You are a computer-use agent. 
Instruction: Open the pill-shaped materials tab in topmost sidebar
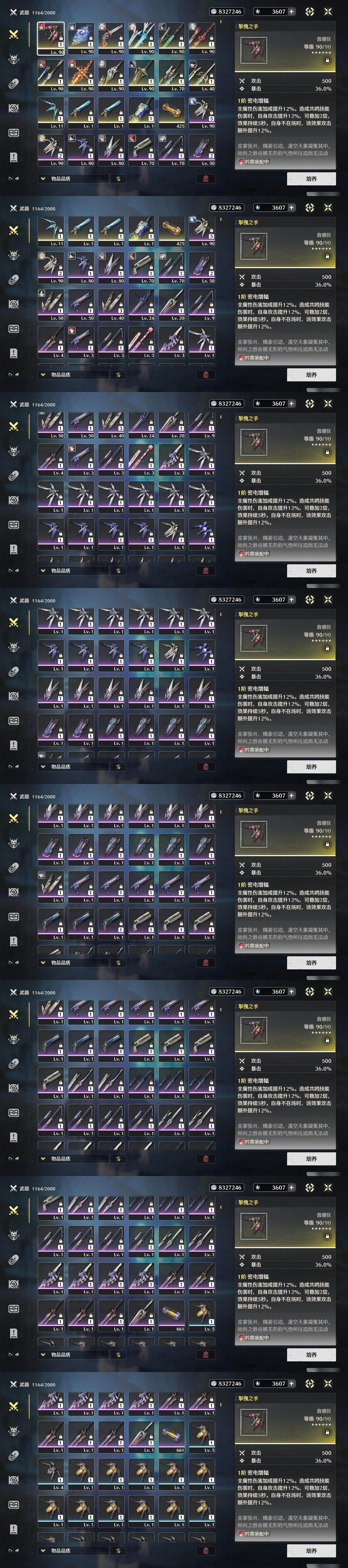pos(13,83)
